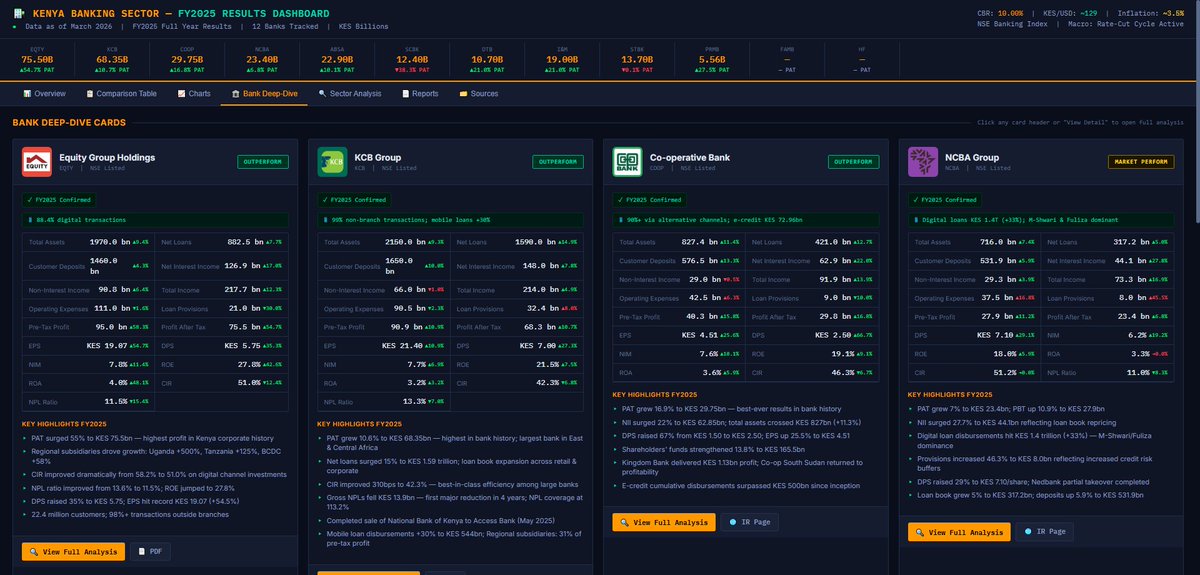Click KCB's FY2025 Confirmed badge
The image size is (1200, 575).
coord(355,199)
